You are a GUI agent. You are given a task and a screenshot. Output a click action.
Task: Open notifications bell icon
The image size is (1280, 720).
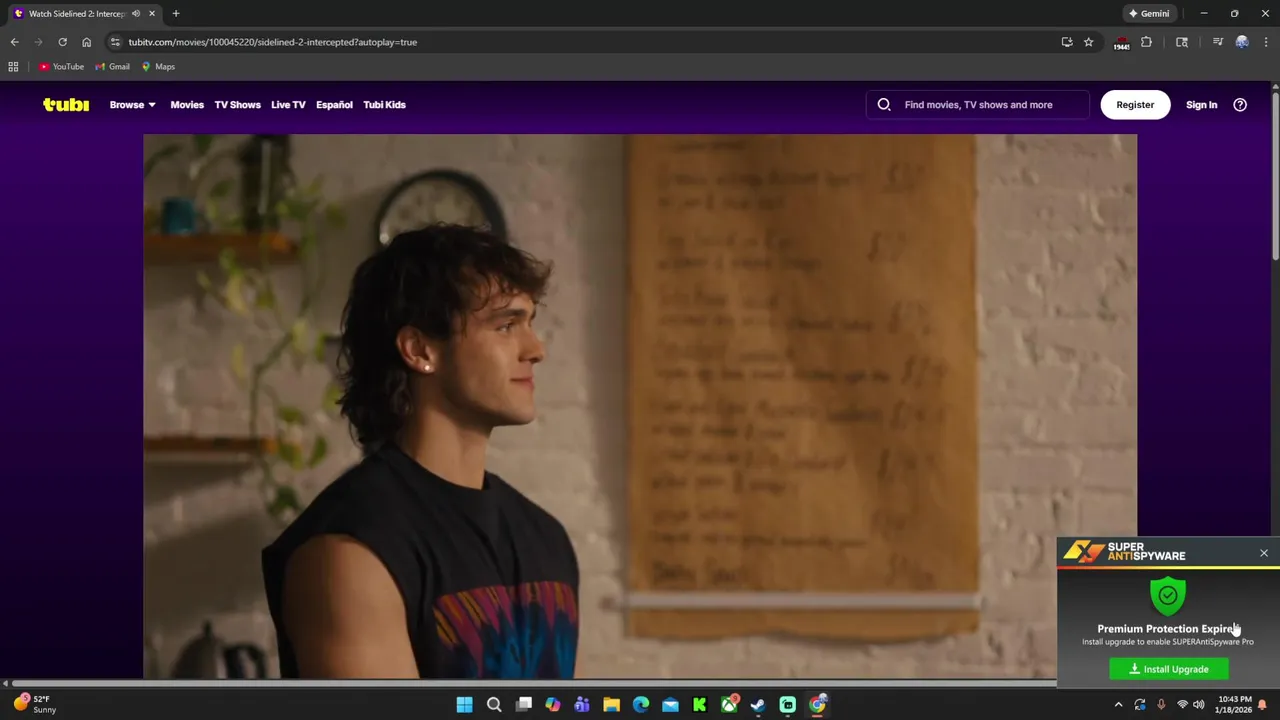[x=1263, y=705]
